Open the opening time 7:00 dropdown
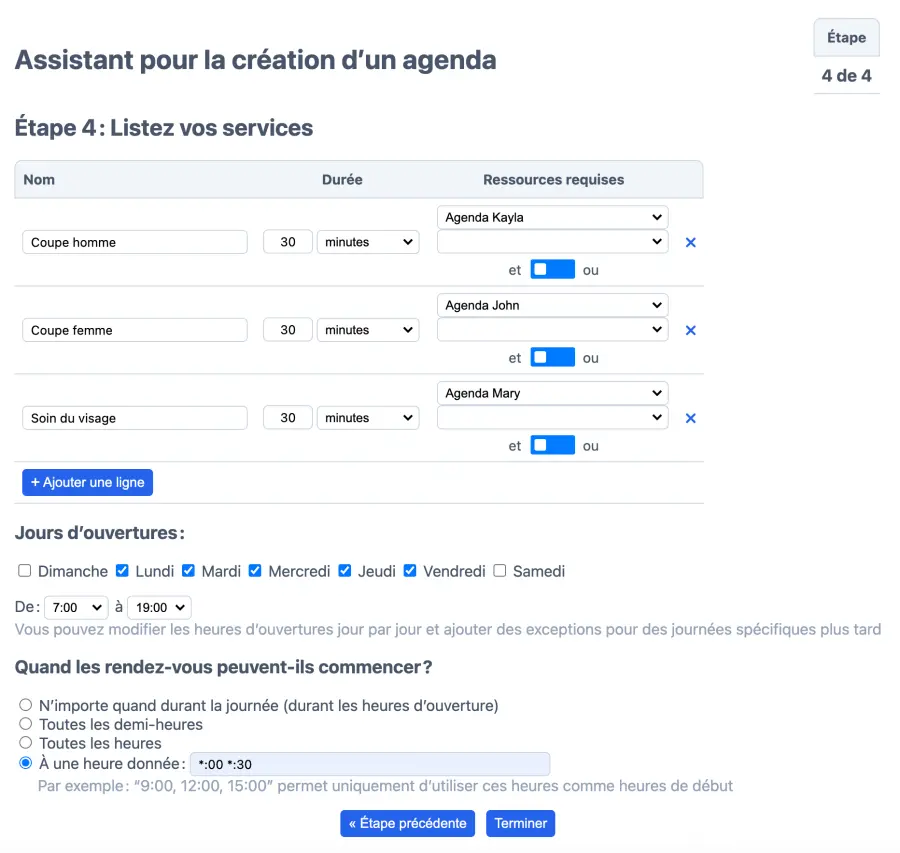900x853 pixels. pos(75,607)
